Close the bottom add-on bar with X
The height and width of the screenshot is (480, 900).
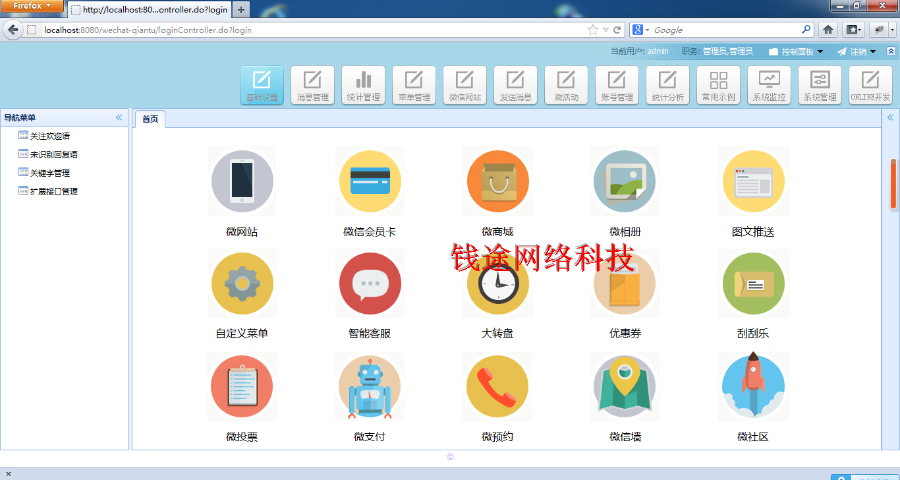pyautogui.click(x=8, y=474)
